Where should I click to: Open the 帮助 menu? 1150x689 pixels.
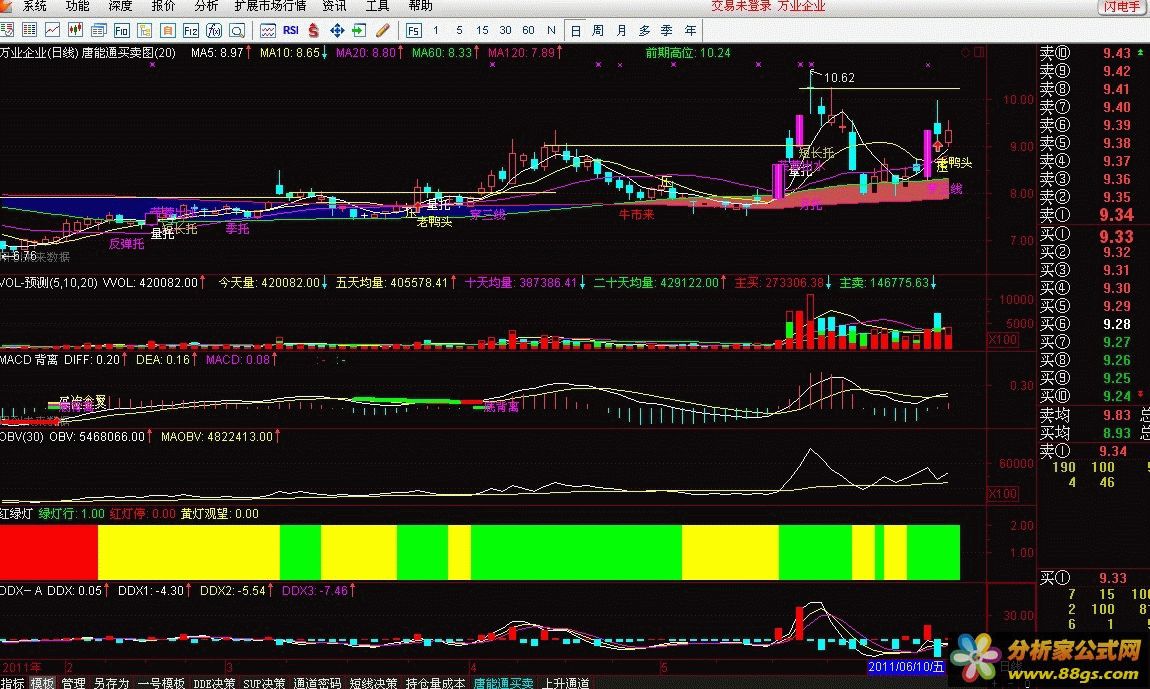(420, 6)
